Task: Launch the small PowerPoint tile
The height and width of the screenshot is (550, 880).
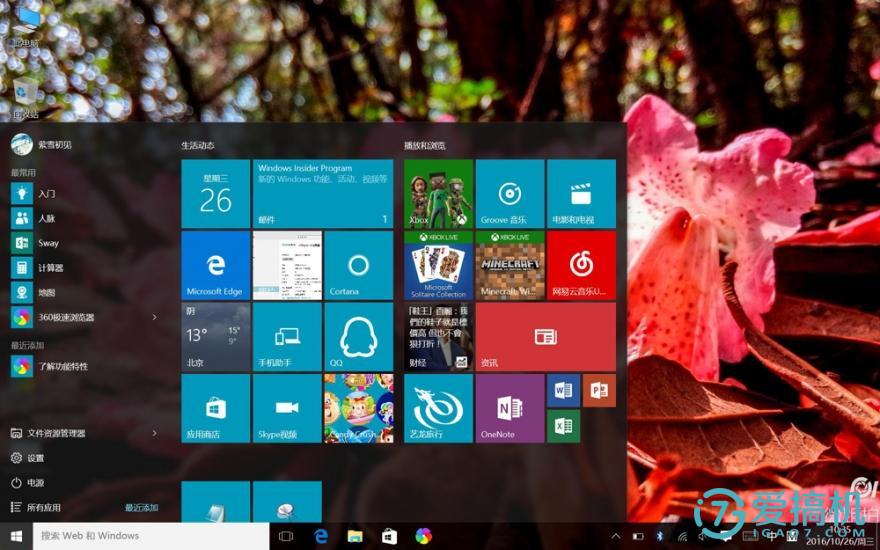Action: point(599,390)
